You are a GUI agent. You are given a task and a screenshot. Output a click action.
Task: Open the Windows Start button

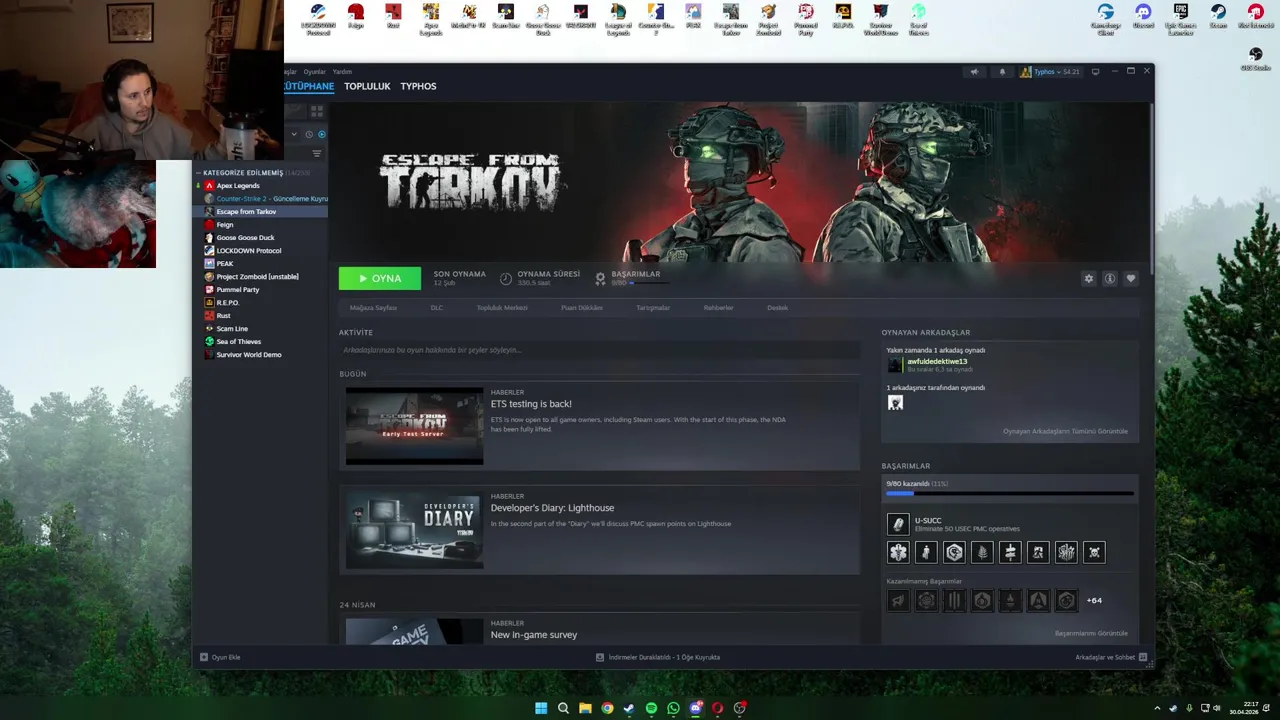(x=541, y=708)
